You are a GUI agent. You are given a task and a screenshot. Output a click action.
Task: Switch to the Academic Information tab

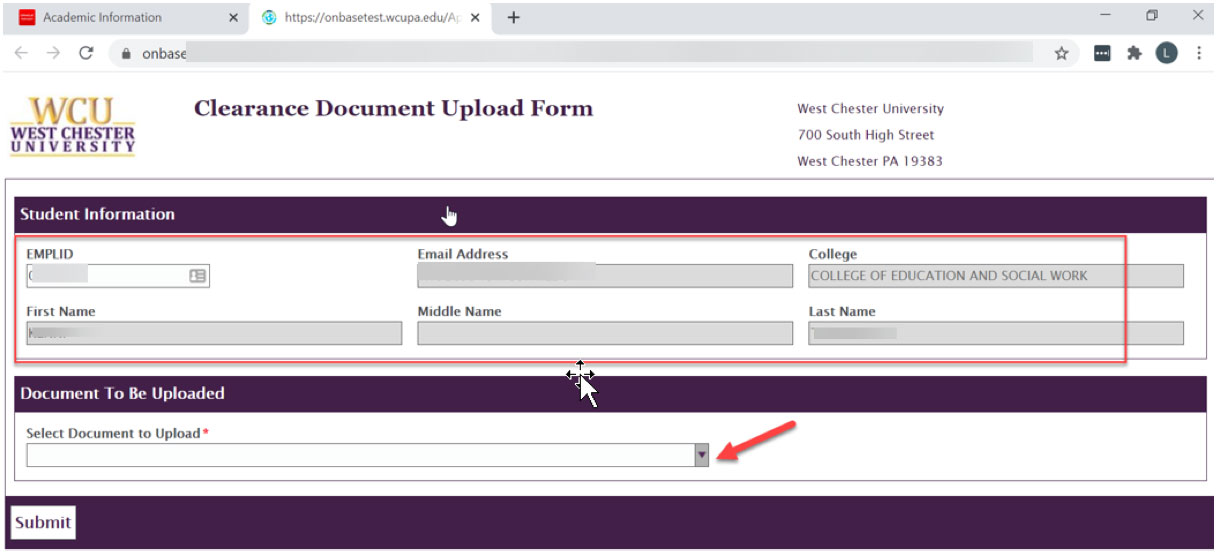pyautogui.click(x=110, y=17)
